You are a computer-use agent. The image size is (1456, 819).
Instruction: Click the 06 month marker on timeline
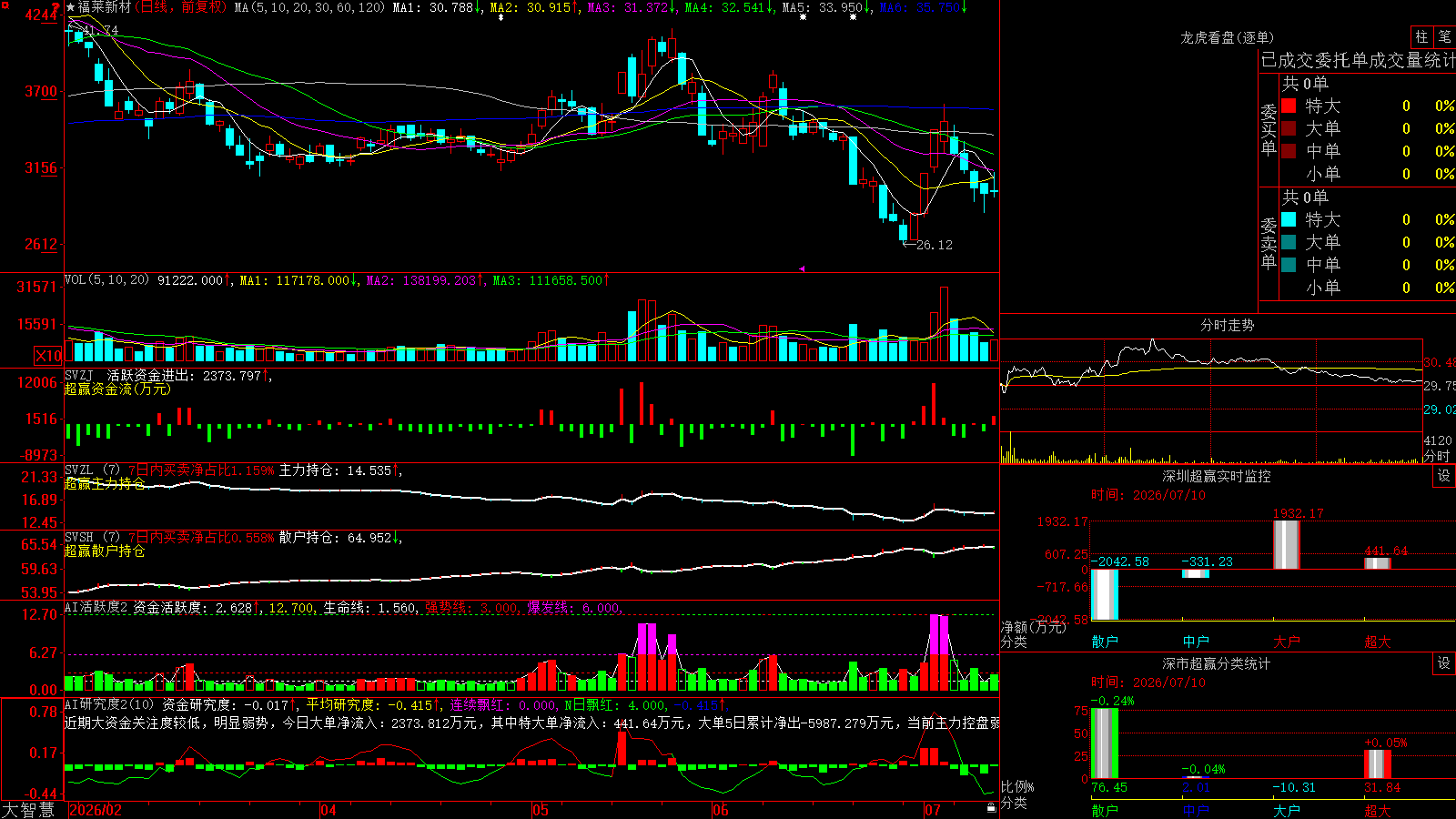click(x=721, y=810)
